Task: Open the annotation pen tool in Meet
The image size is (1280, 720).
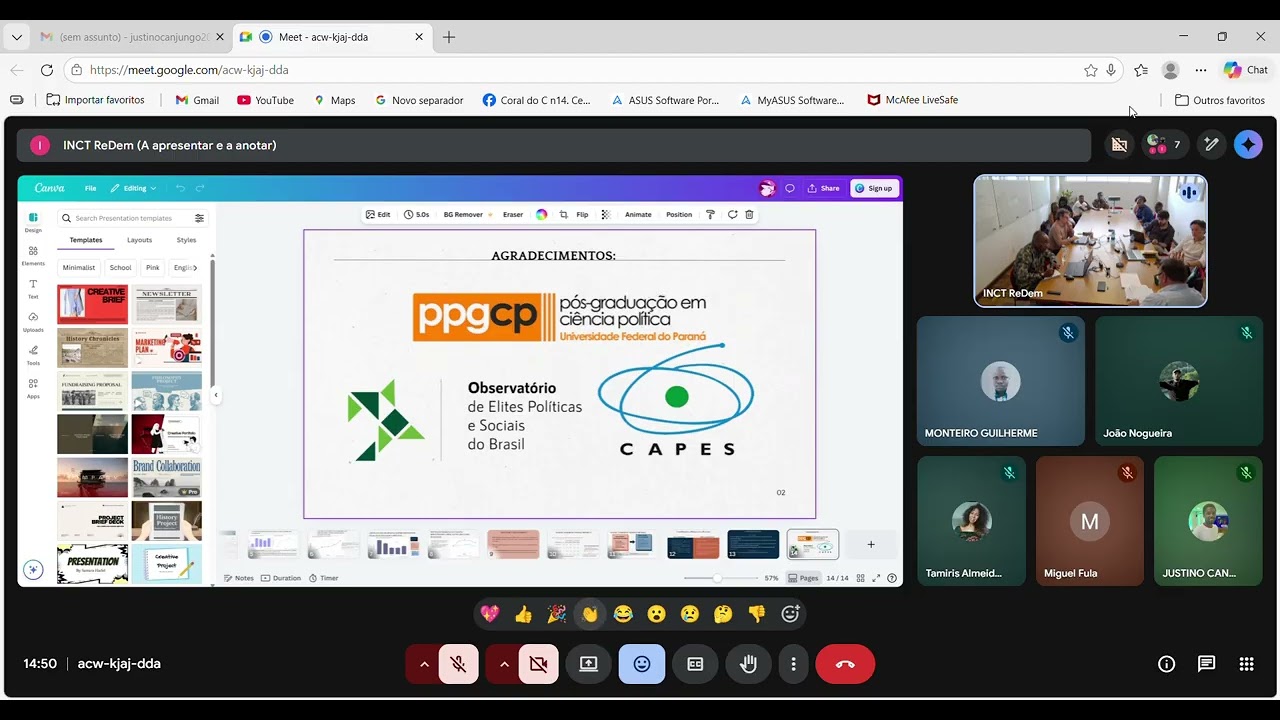Action: tap(1212, 145)
